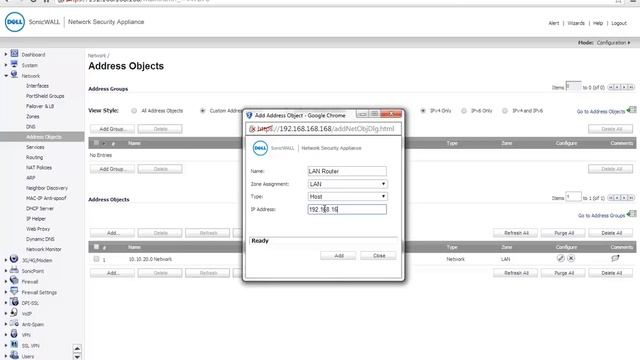Open the Routing menu item
The image size is (640, 360).
[x=34, y=157]
